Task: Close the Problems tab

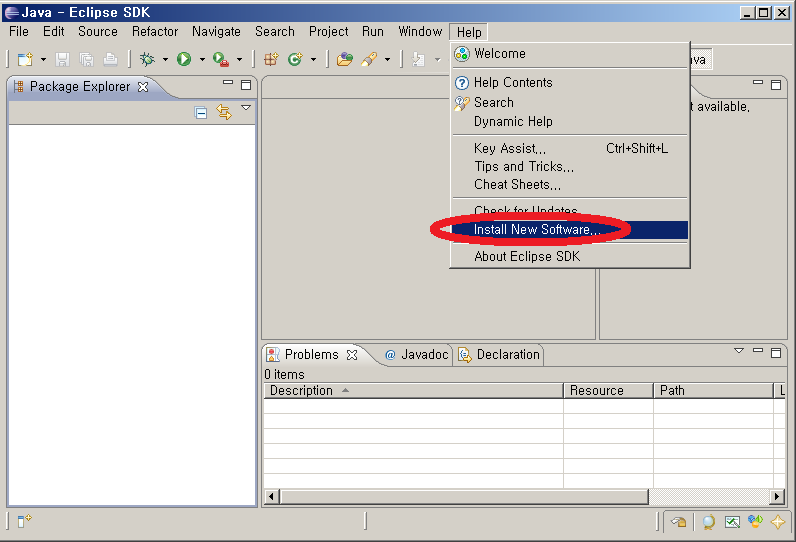Action: (352, 355)
